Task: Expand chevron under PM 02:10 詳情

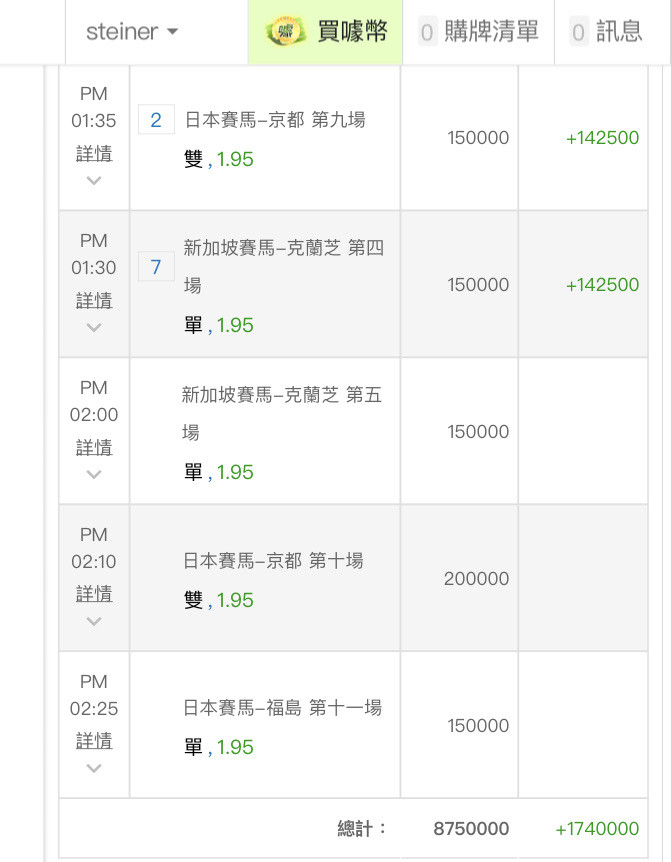Action: [x=94, y=621]
